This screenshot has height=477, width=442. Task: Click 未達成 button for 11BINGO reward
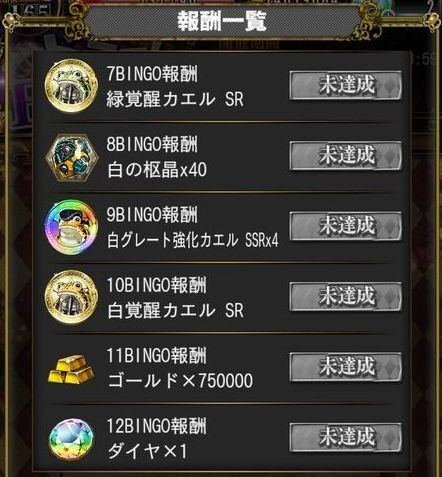(x=346, y=367)
